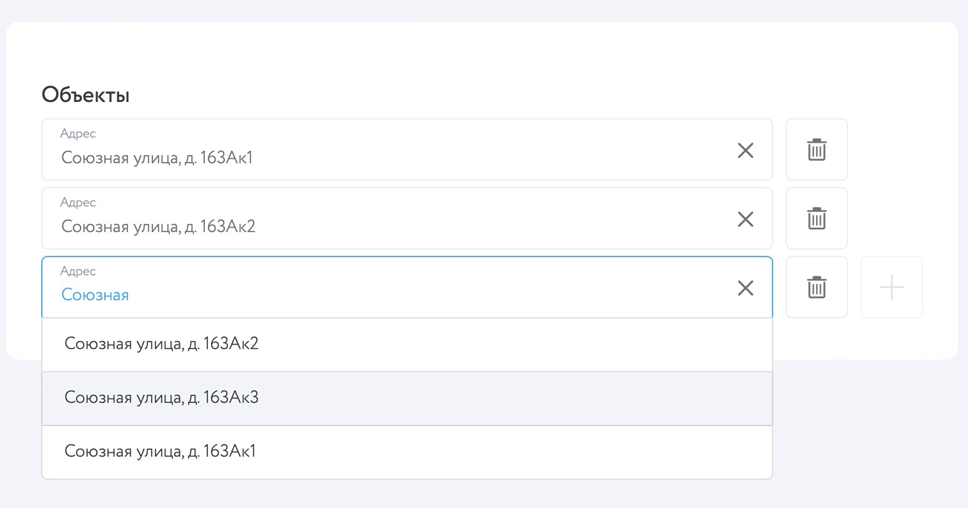Click the "Адрес" label of the first field
Viewport: 968px width, 508px height.
78,133
